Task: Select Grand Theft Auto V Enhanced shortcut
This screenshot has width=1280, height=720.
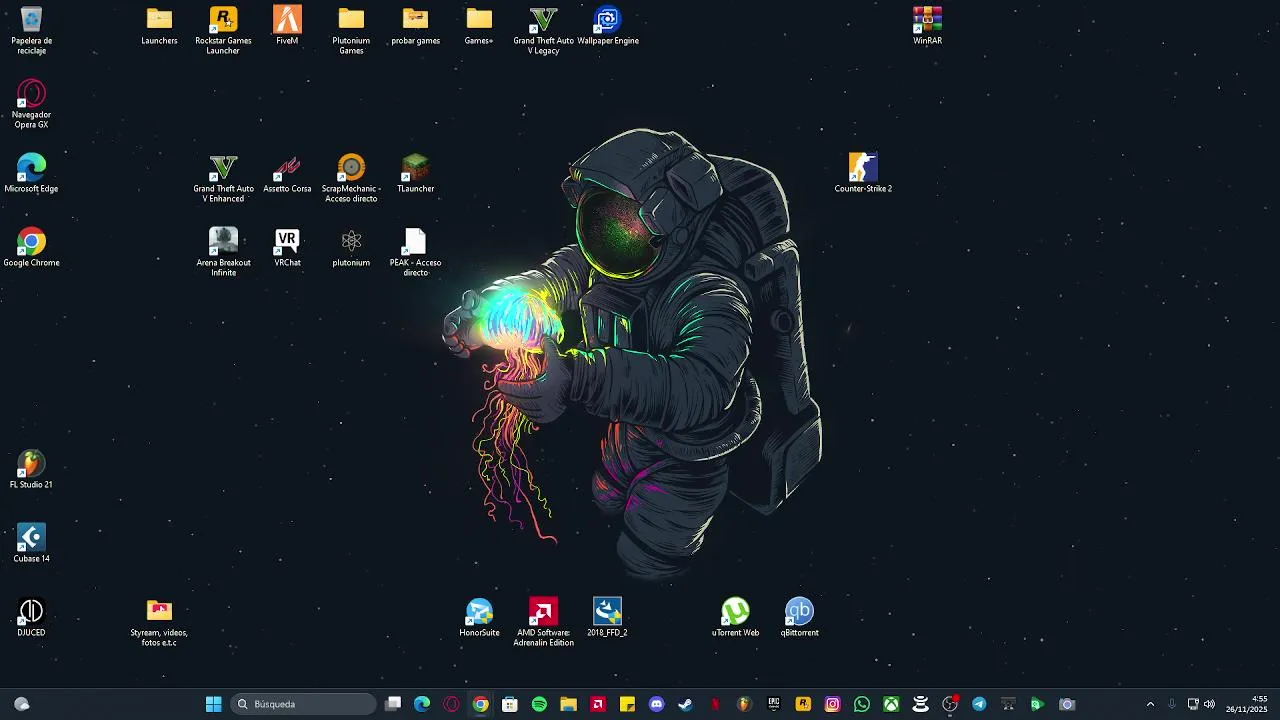Action: pos(223,178)
